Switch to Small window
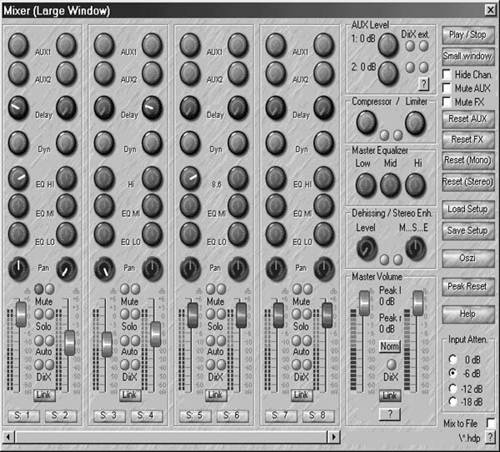 [x=468, y=56]
